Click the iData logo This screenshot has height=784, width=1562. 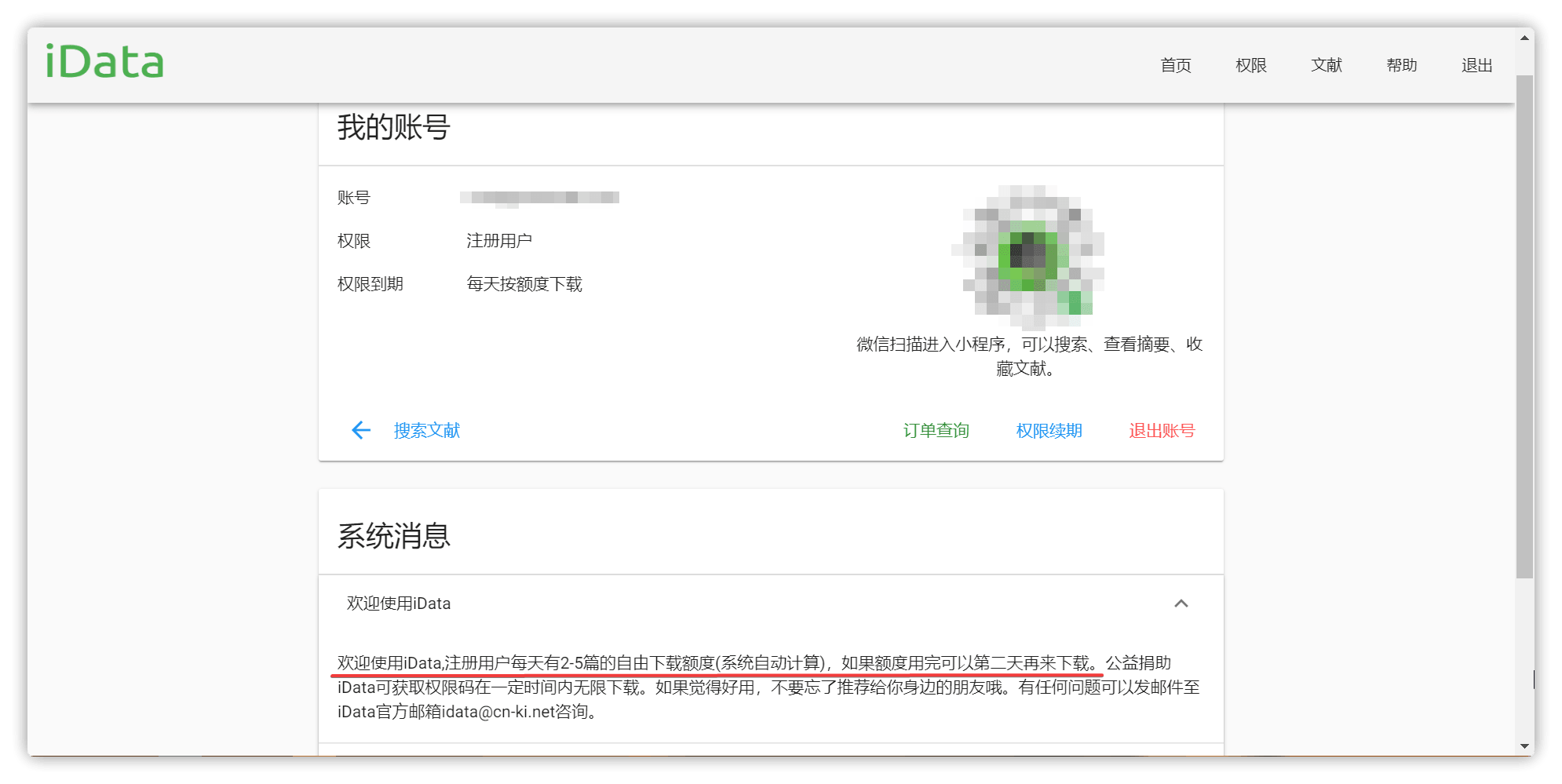coord(104,62)
